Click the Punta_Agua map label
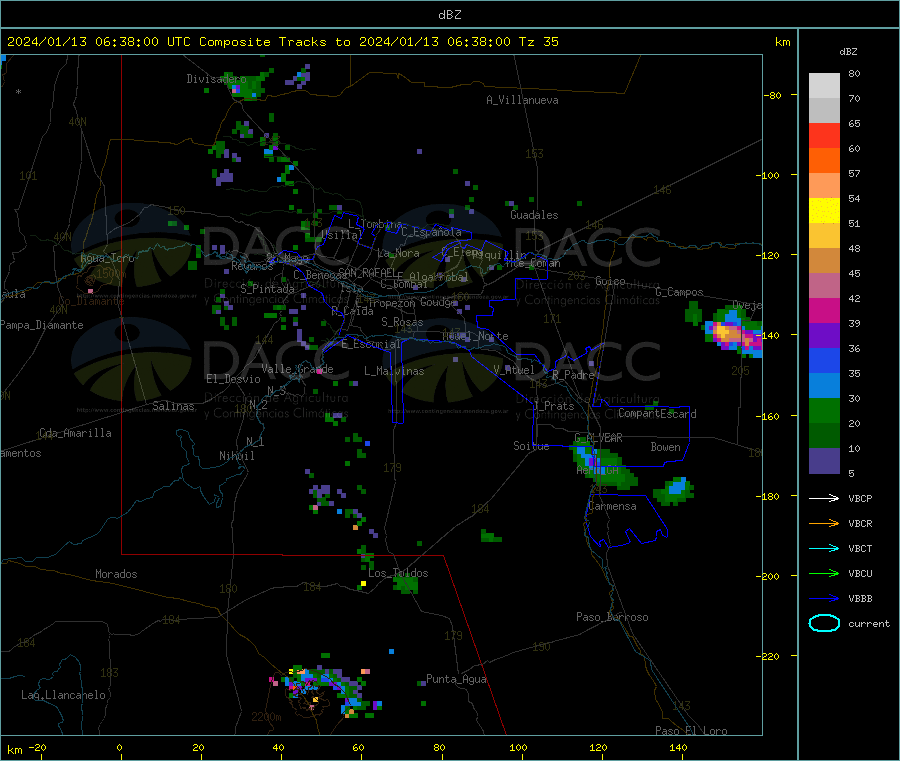The height and width of the screenshot is (761, 900). pos(456,679)
